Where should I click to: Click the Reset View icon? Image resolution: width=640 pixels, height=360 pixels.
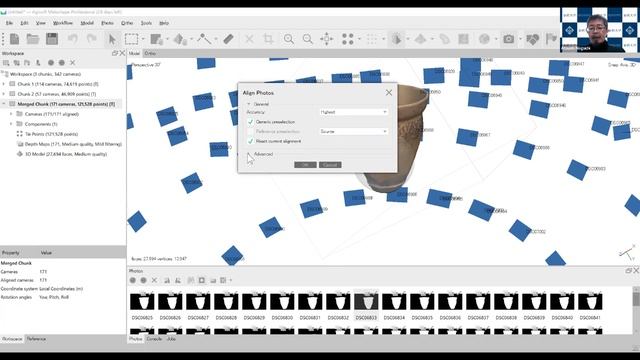tap(327, 39)
